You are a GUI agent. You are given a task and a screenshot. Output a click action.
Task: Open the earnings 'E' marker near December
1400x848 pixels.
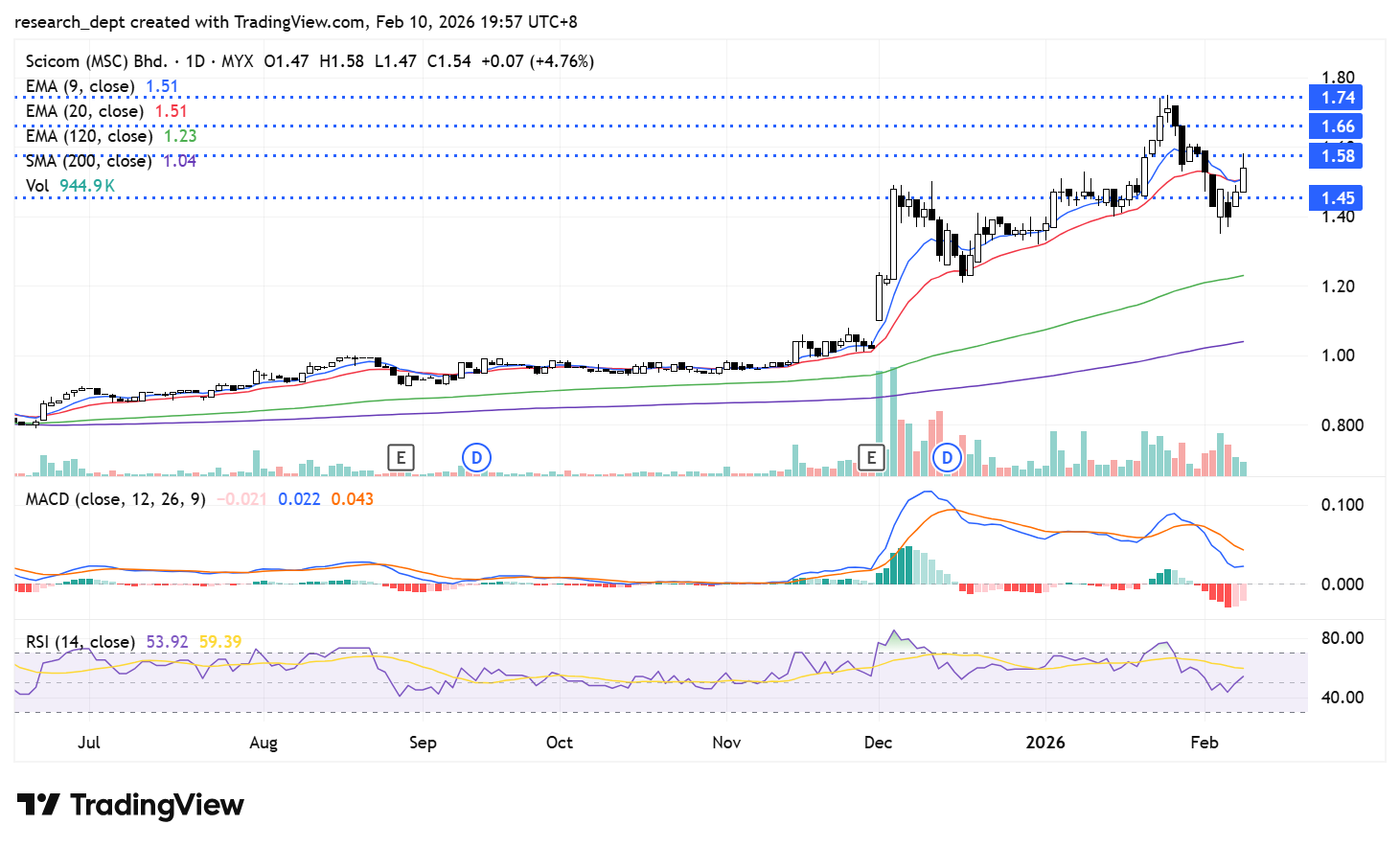pos(871,458)
